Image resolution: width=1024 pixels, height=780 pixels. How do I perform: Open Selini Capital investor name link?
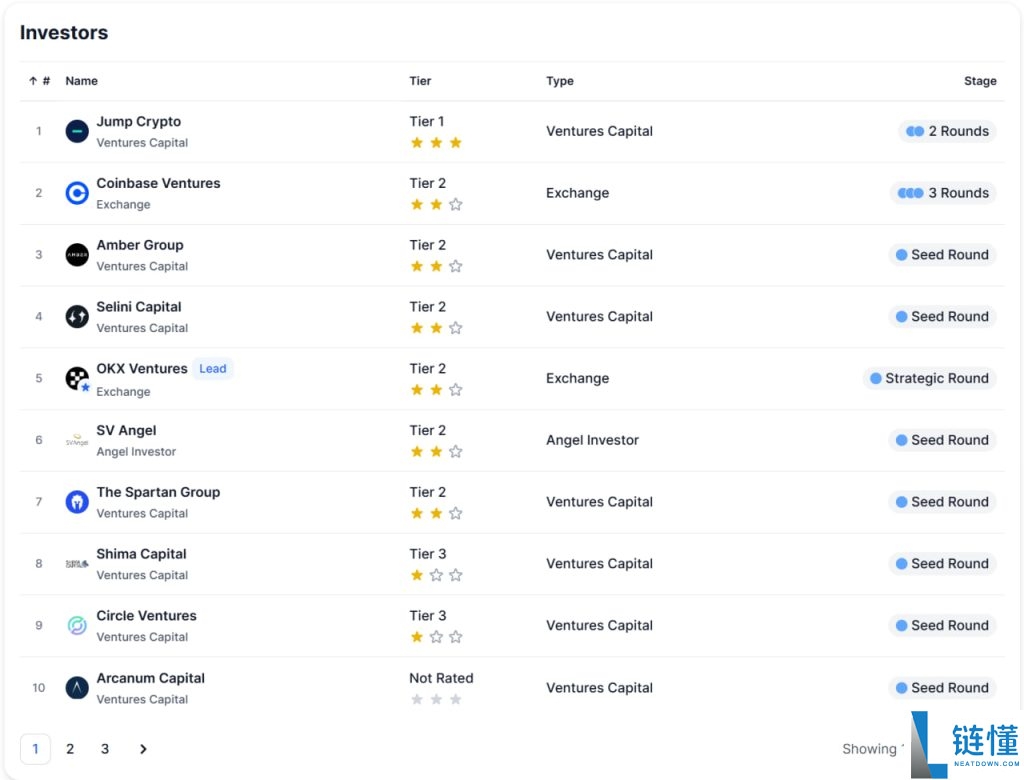click(138, 306)
